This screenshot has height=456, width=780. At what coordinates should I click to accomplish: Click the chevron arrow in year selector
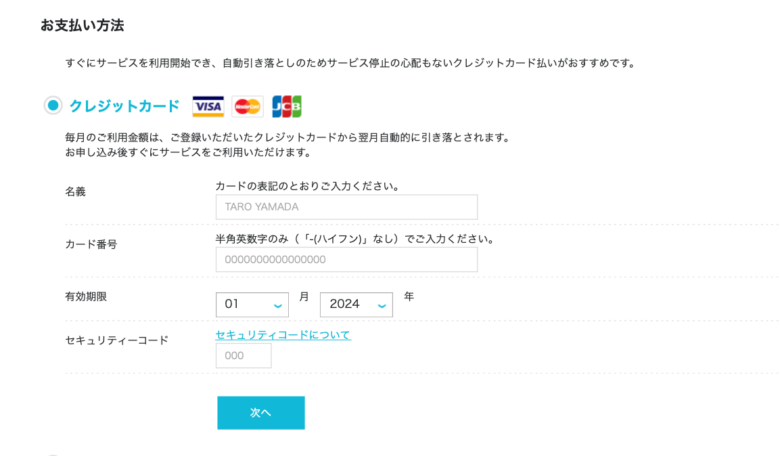pyautogui.click(x=382, y=306)
